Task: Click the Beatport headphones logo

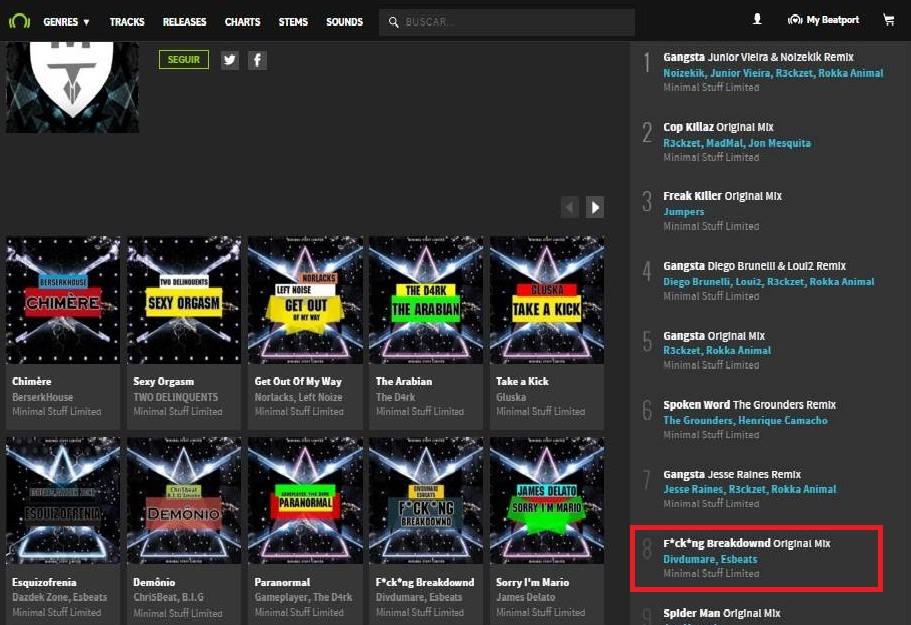Action: point(19,21)
